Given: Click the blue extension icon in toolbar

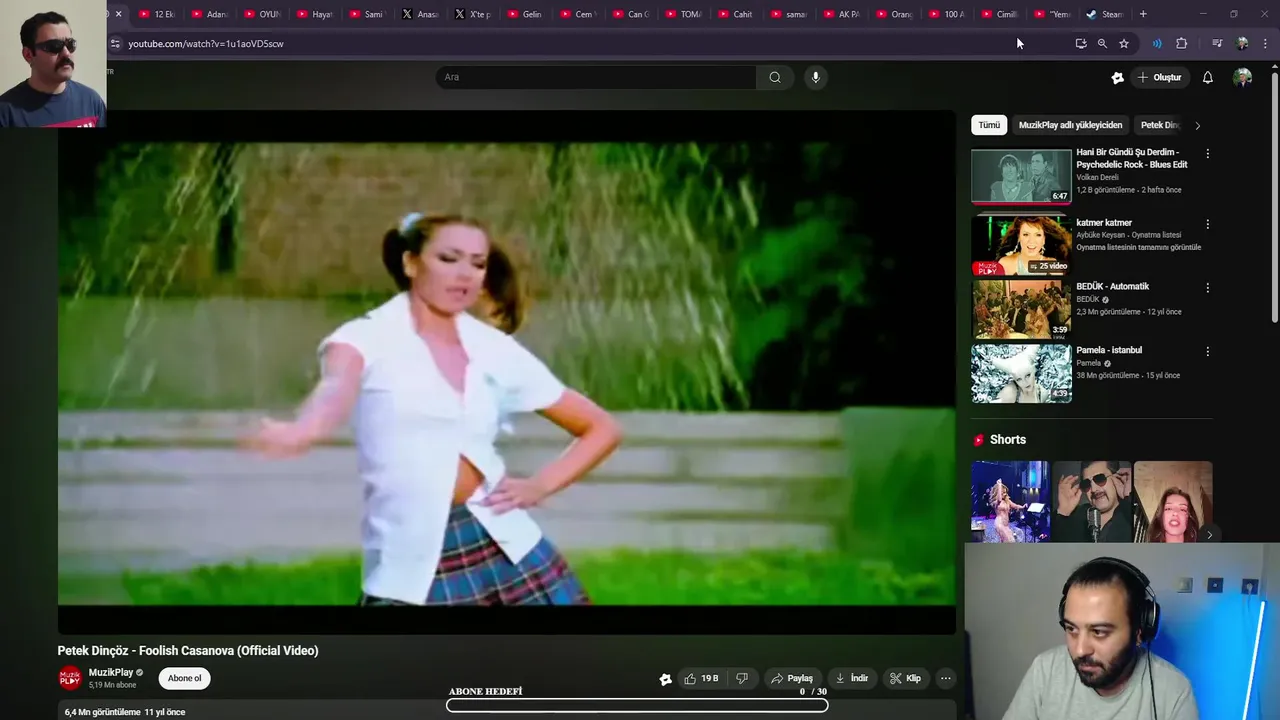Looking at the screenshot, I should 1157,43.
